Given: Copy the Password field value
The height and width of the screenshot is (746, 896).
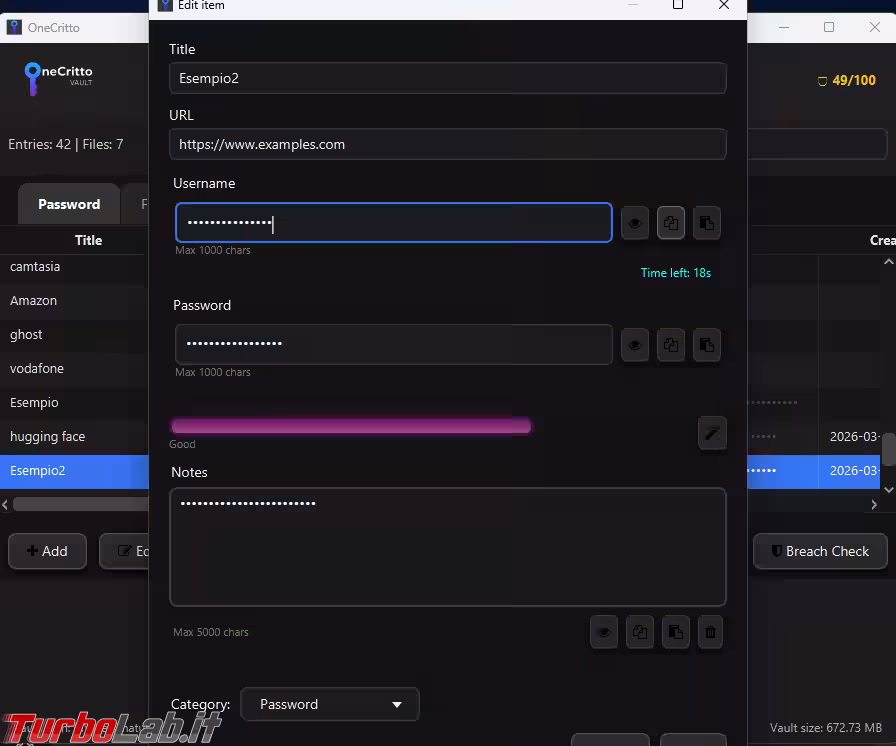Looking at the screenshot, I should pos(671,345).
